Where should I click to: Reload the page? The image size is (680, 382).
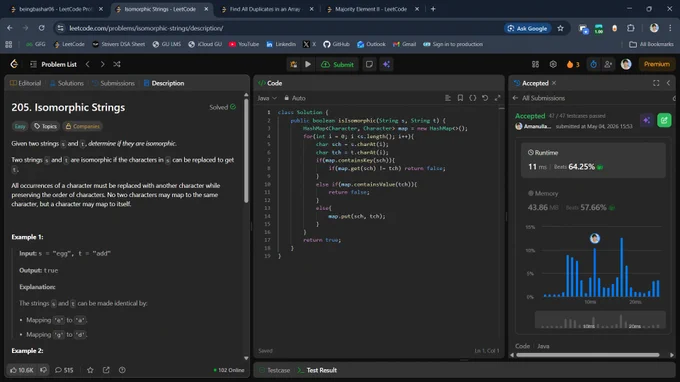coord(41,28)
